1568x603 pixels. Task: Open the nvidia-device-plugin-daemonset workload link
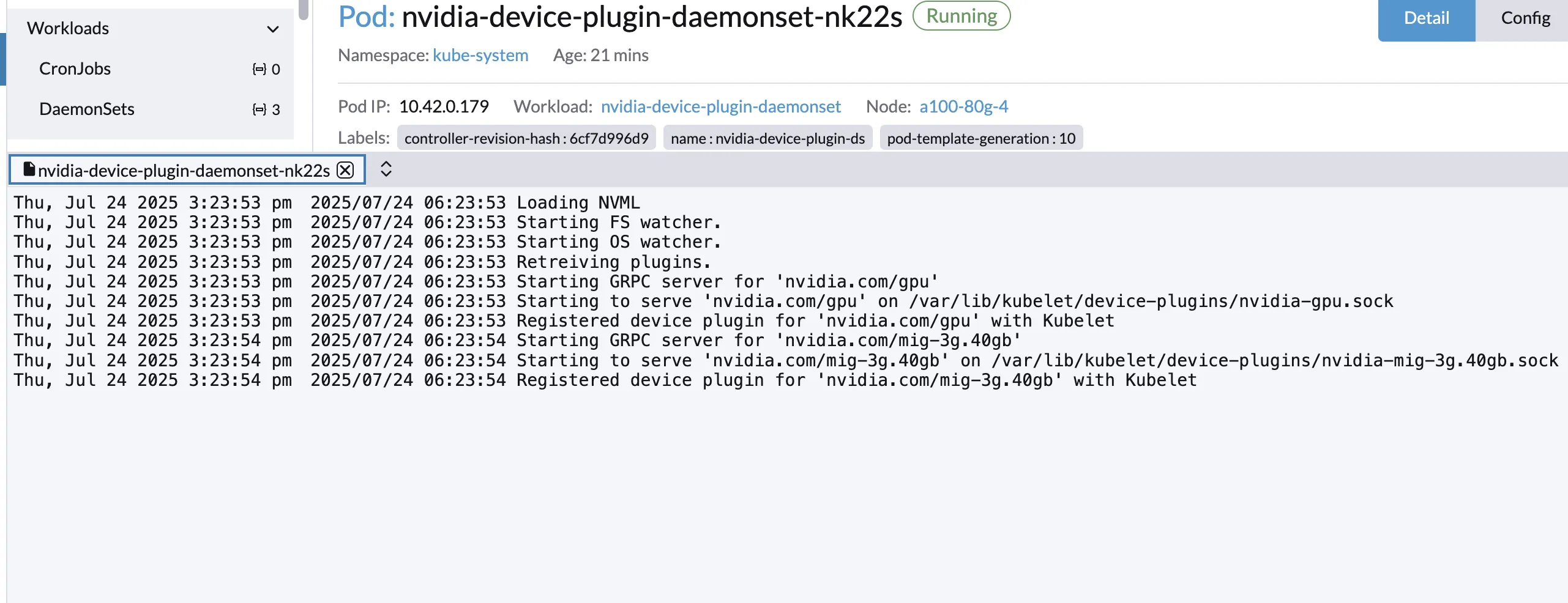(720, 106)
